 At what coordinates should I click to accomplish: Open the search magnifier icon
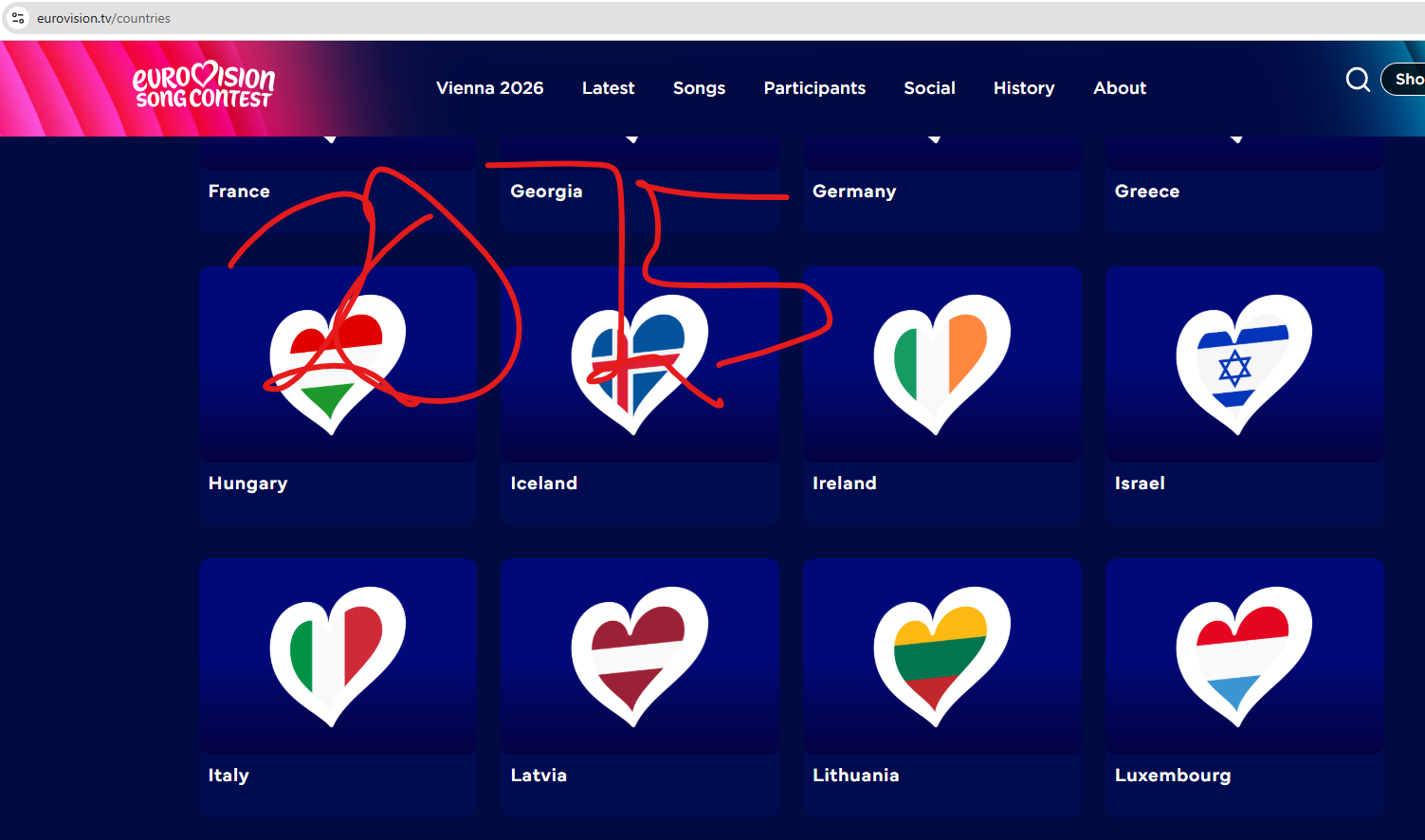click(x=1358, y=80)
